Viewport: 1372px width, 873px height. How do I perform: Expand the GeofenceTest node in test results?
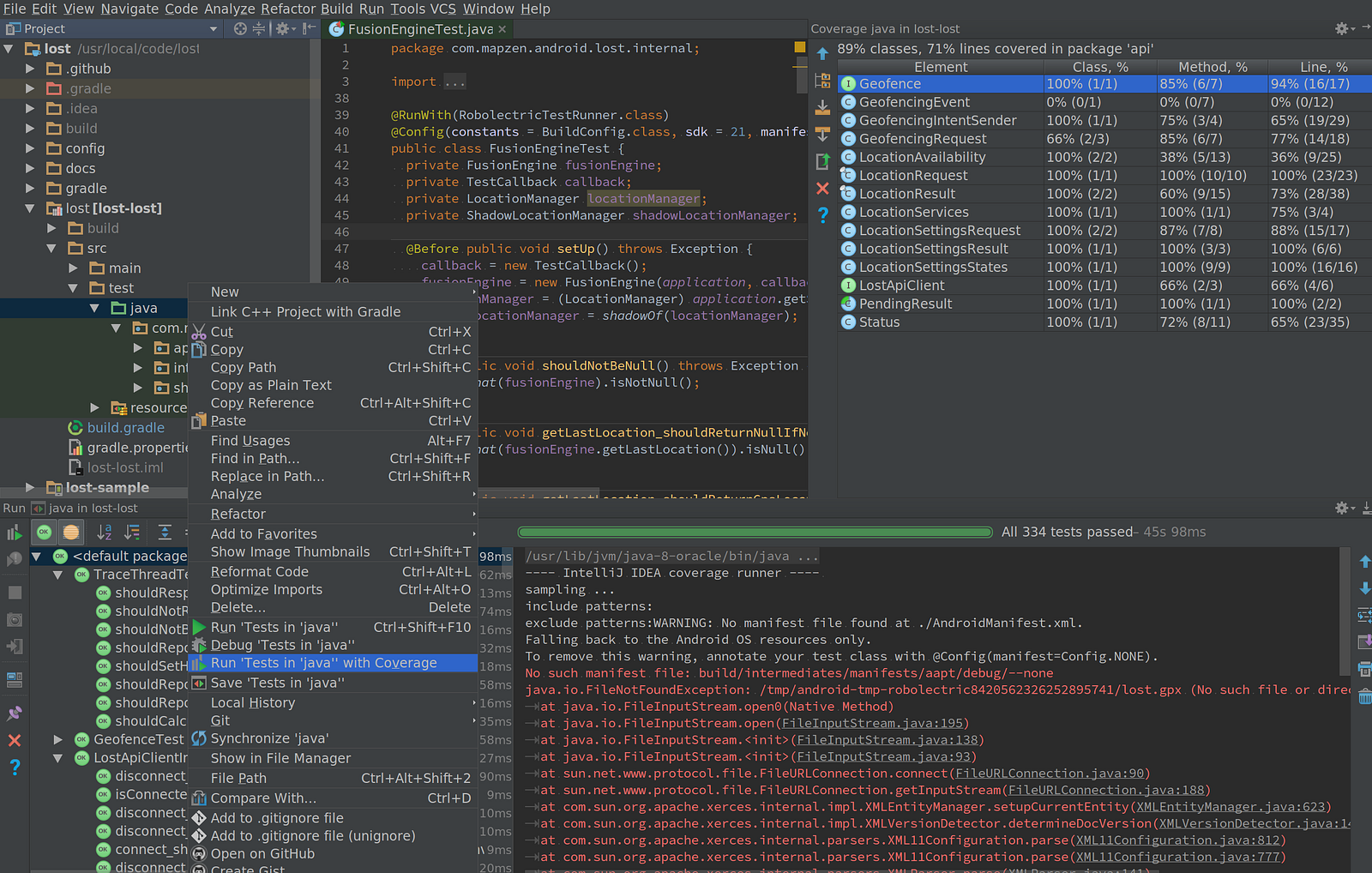pyautogui.click(x=57, y=739)
